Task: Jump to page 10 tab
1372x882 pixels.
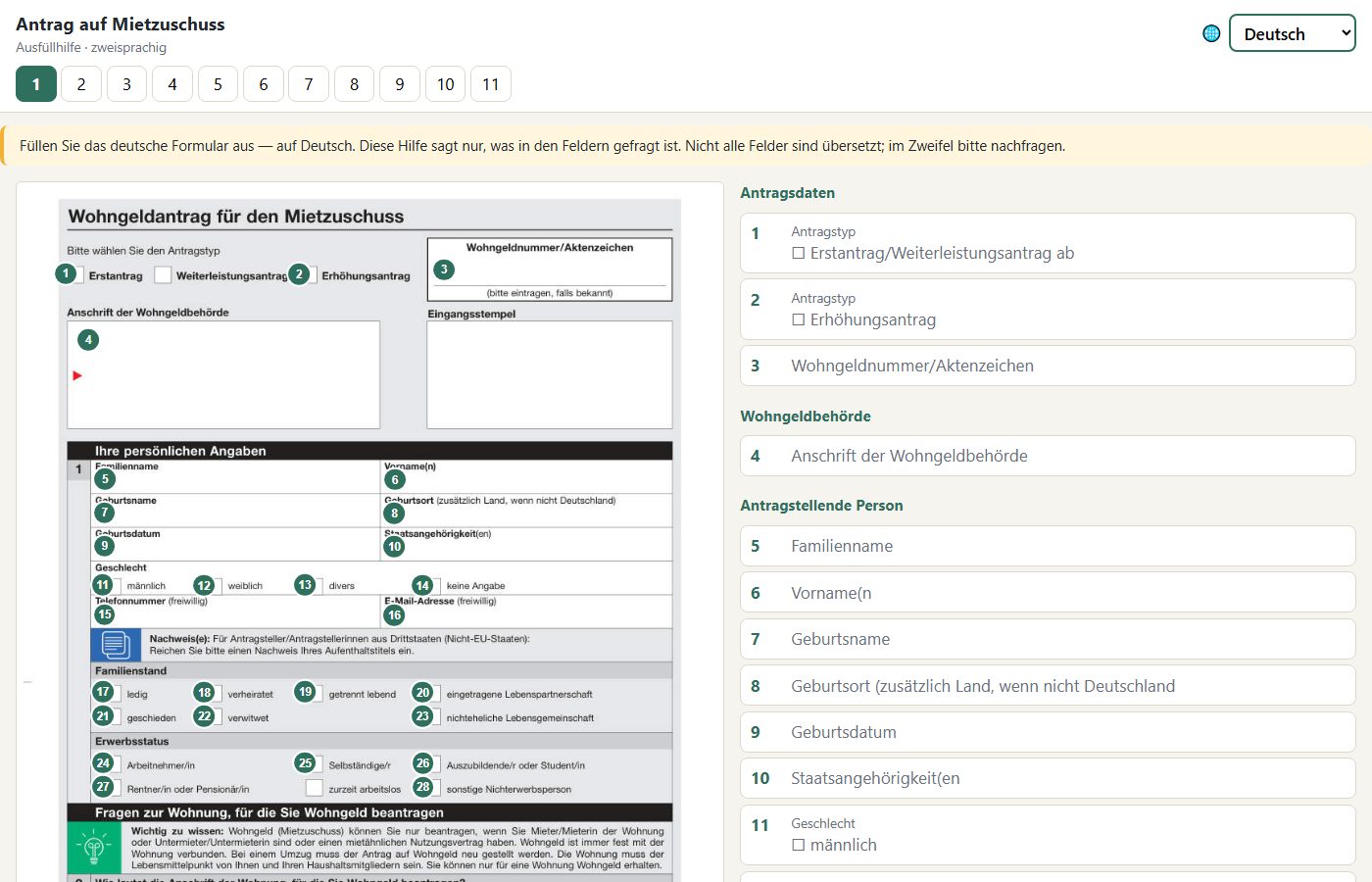Action: click(445, 84)
